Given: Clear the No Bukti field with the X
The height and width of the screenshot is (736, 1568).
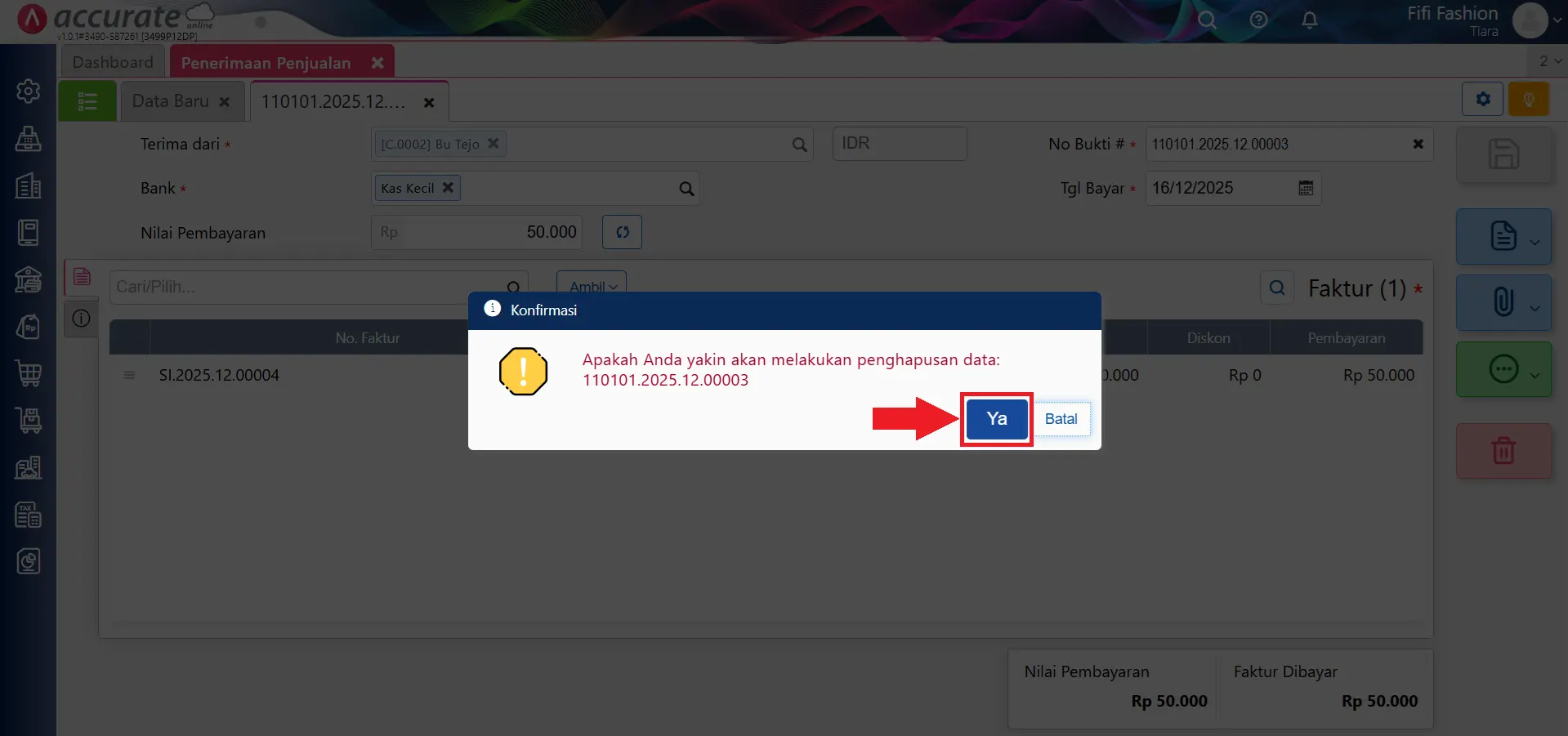Looking at the screenshot, I should pos(1418,144).
